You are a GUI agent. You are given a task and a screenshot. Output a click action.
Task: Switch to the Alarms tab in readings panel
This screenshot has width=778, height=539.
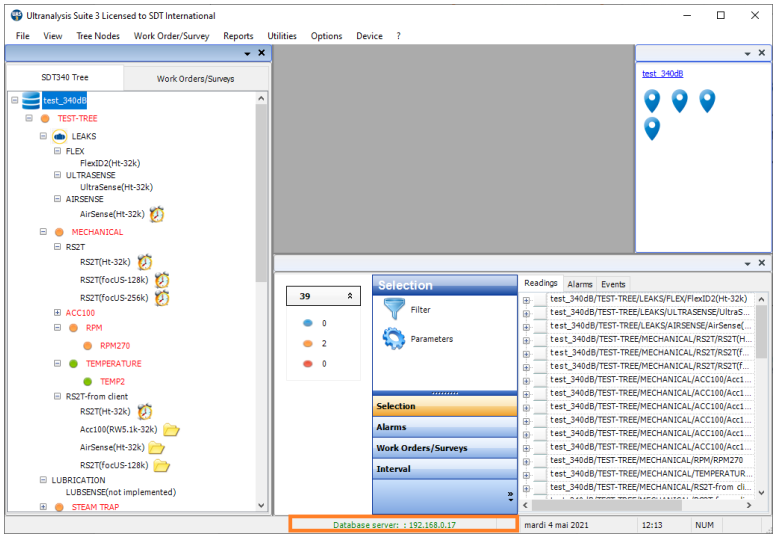coord(580,284)
